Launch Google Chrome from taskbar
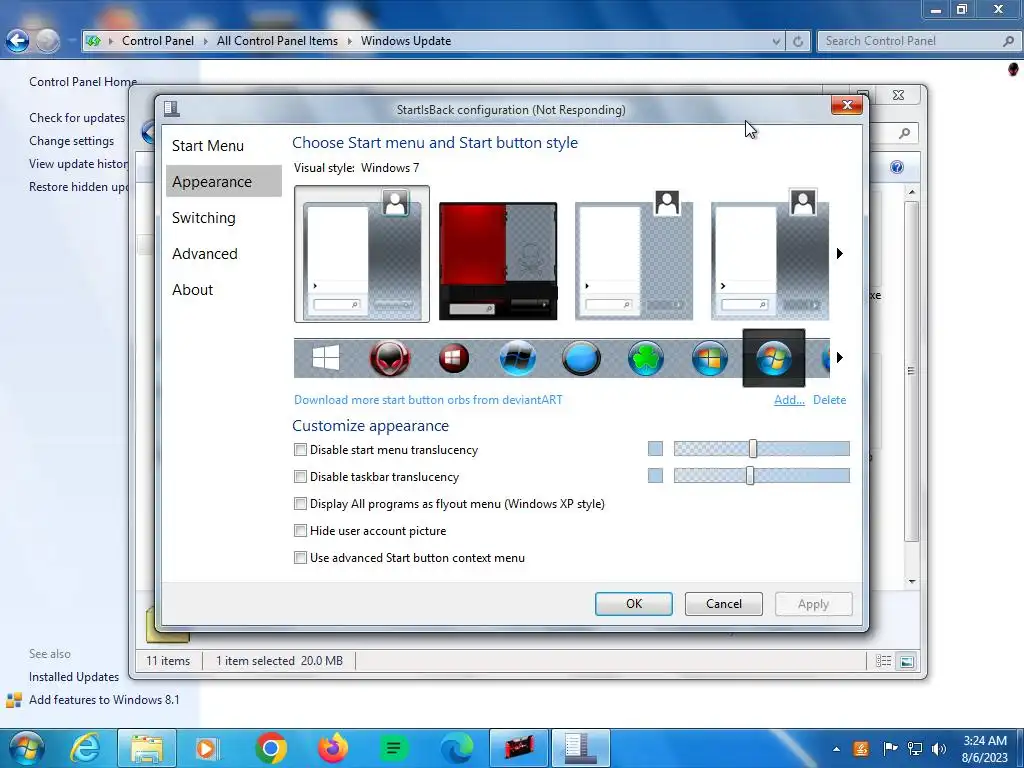1024x768 pixels. 271,748
